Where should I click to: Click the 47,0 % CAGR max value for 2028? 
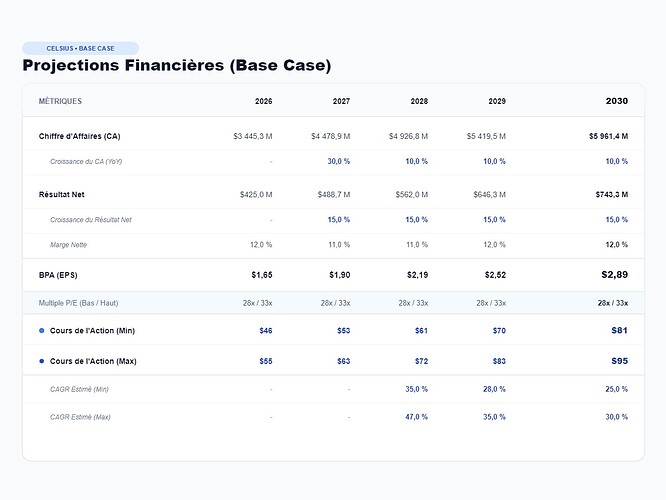[x=416, y=417]
